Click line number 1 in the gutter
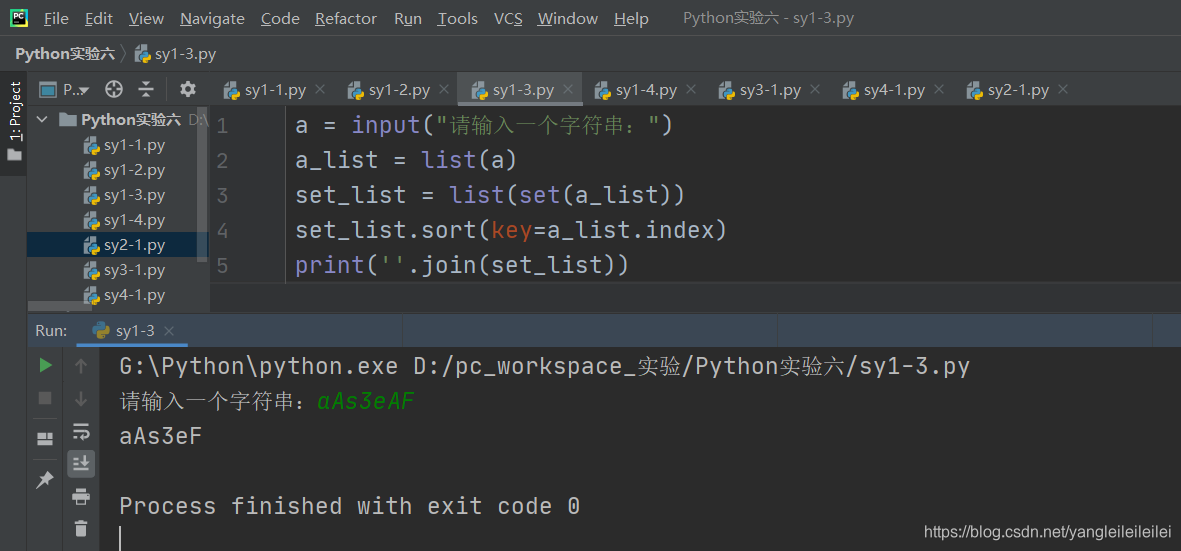The height and width of the screenshot is (551, 1181). (x=221, y=126)
